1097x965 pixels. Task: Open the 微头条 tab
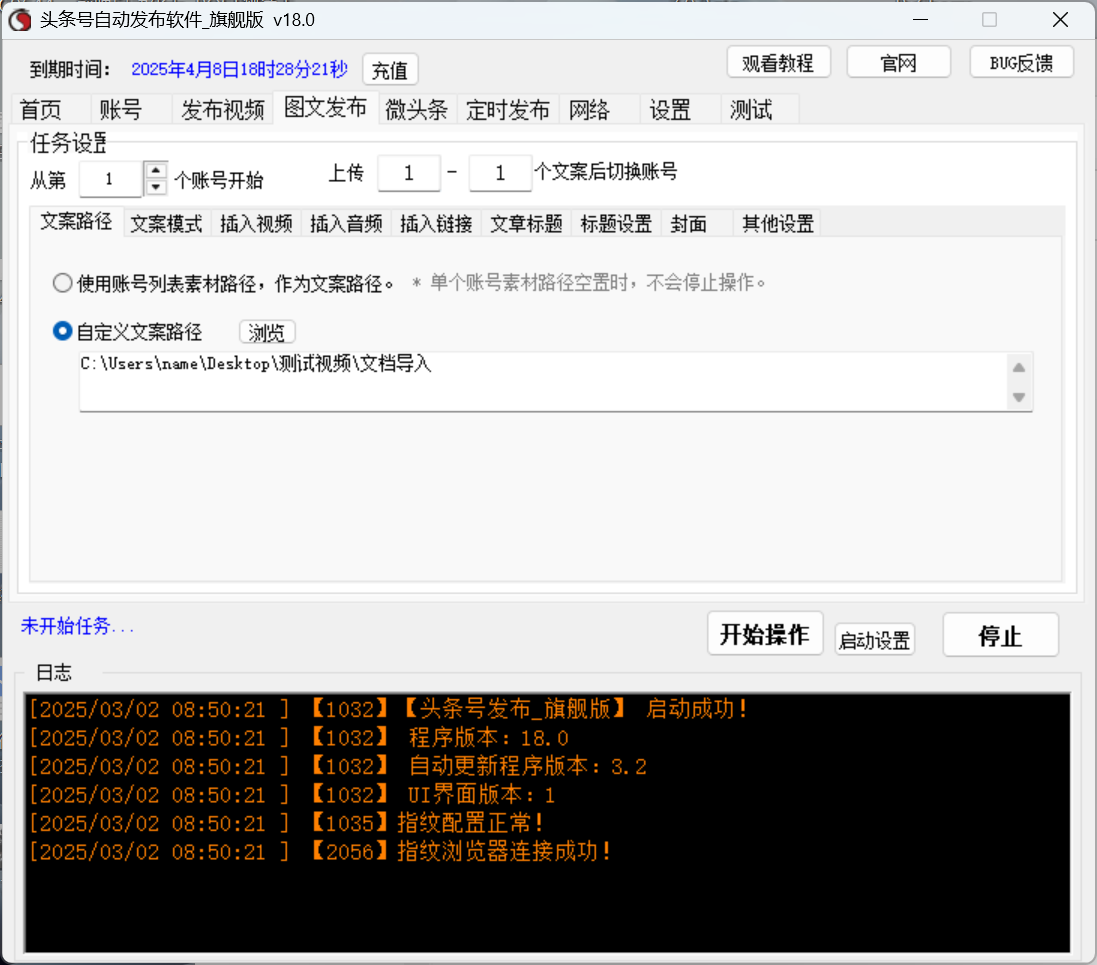click(417, 110)
